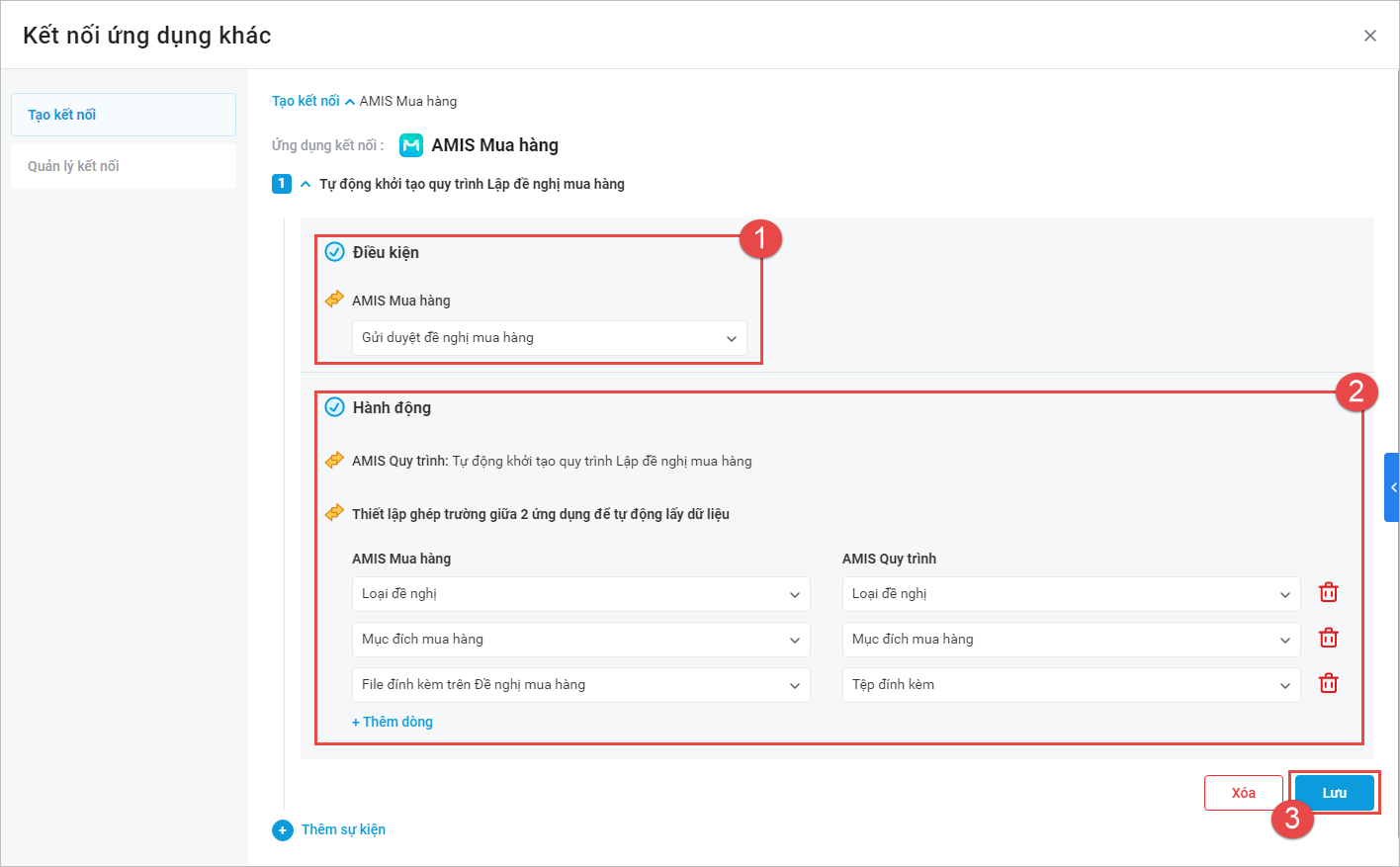Close the Kết nối ứng dụng khác dialog
Screen dimensions: 1400x867
point(1369,36)
